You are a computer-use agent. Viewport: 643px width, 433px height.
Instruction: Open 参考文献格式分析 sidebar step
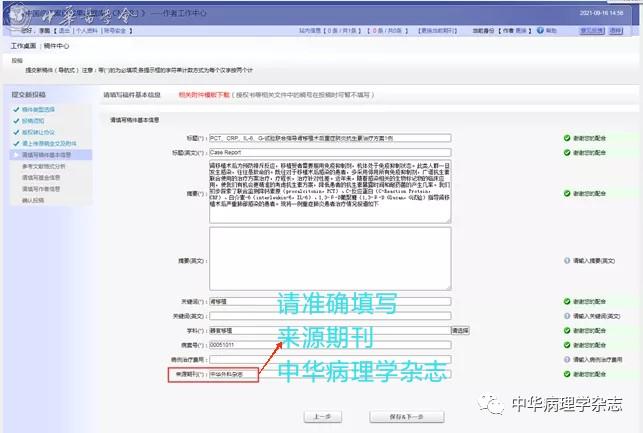(43, 166)
